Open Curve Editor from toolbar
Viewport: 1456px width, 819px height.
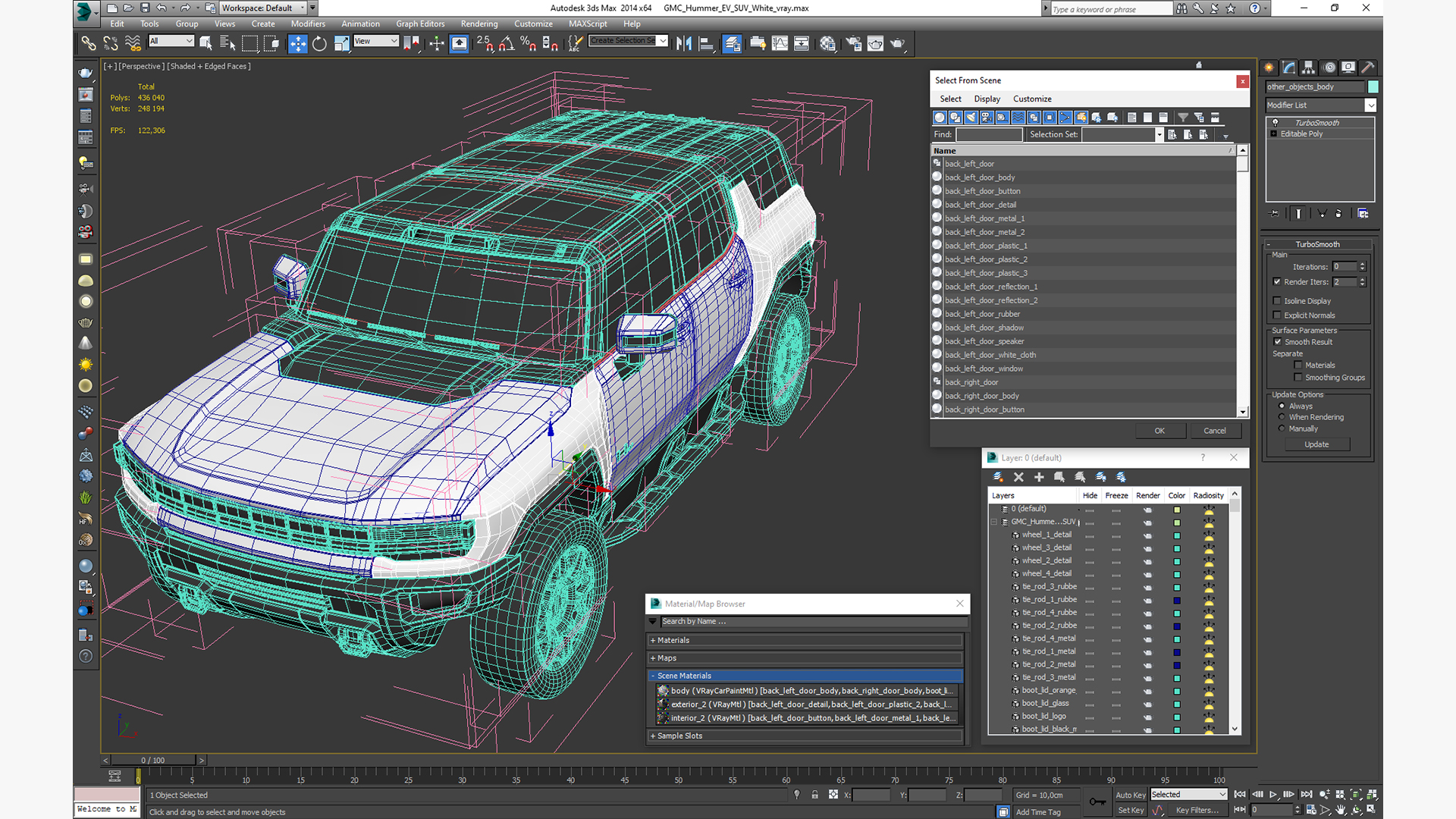pos(780,43)
